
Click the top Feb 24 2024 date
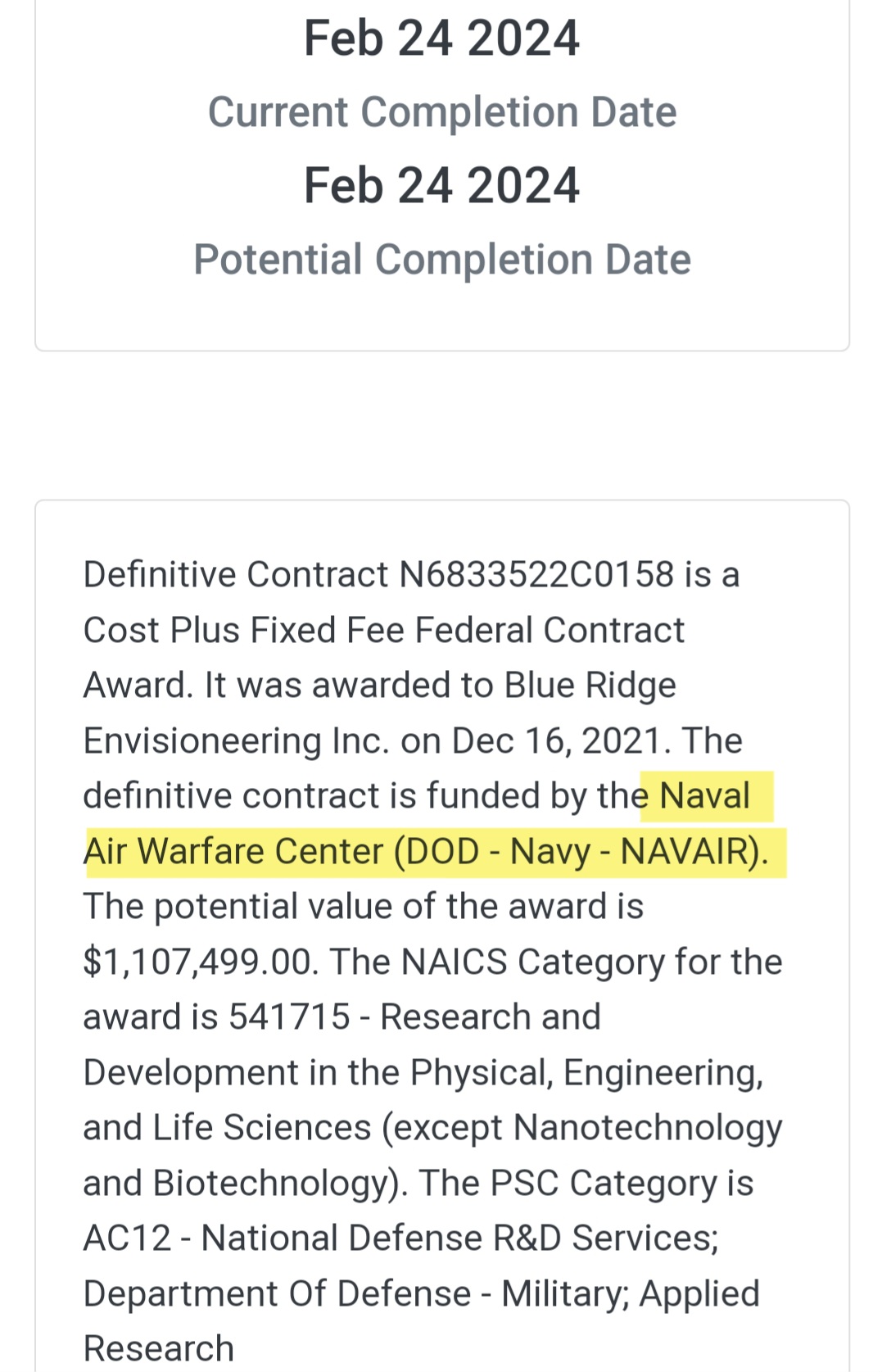click(441, 38)
